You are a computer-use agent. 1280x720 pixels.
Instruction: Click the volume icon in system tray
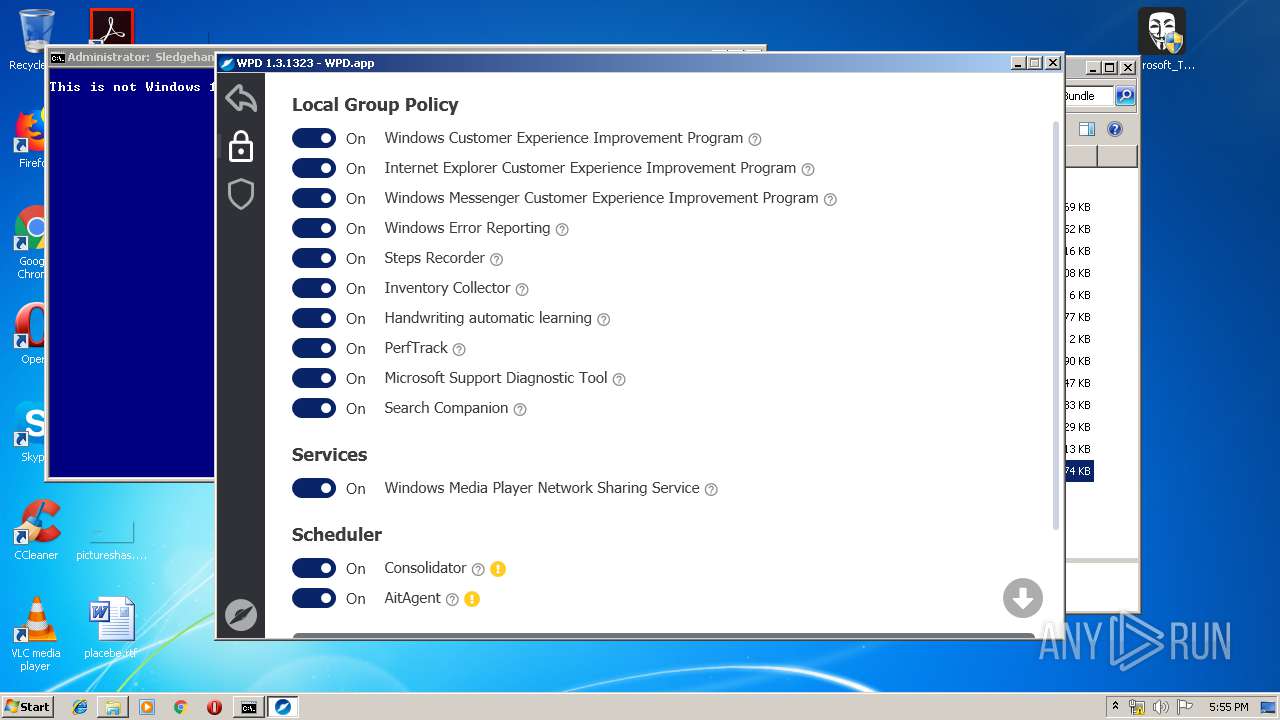click(x=1160, y=707)
